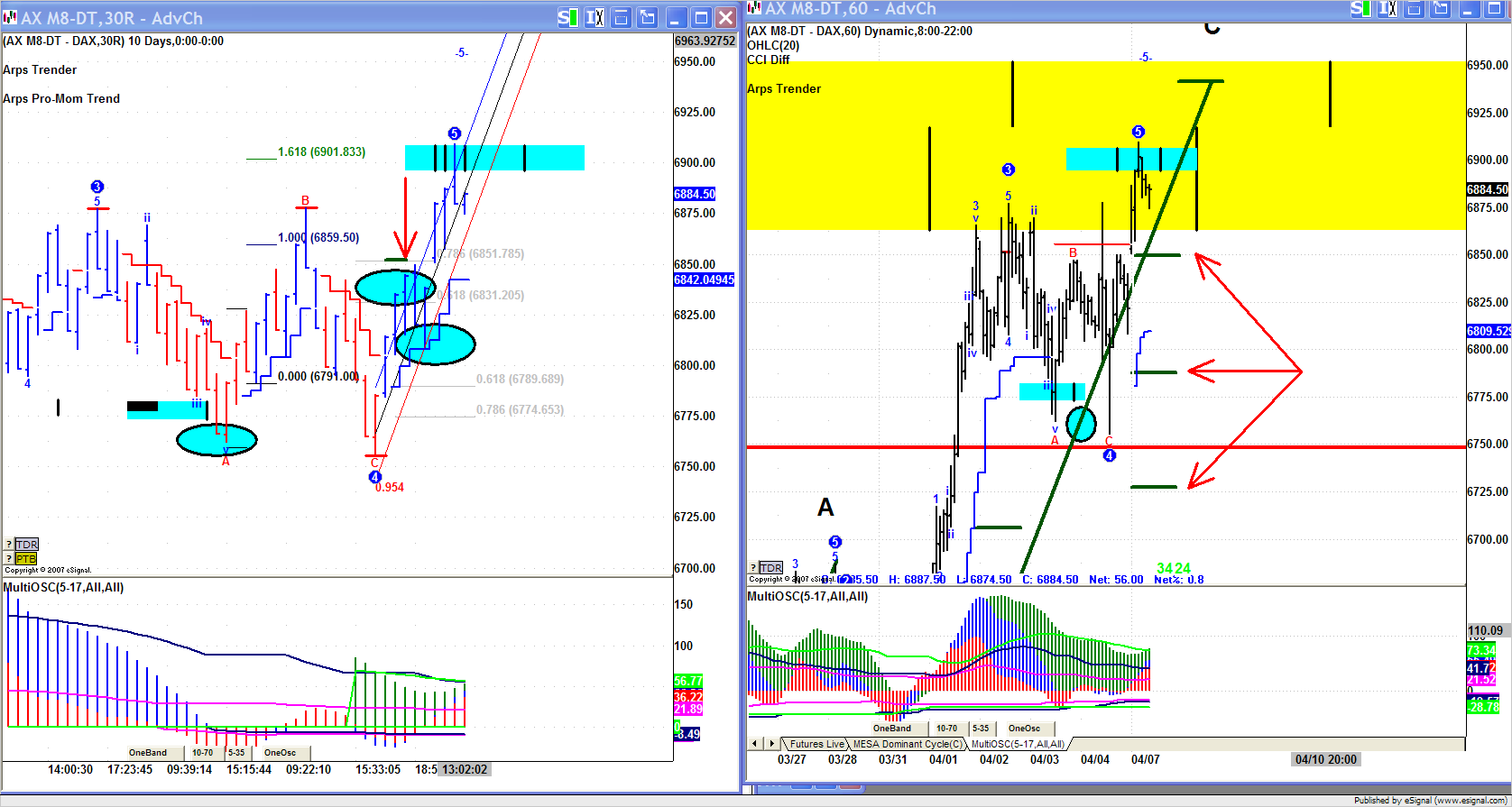
Task: Click the pop-out window icon in 60-minute chart title bar
Action: (1441, 9)
